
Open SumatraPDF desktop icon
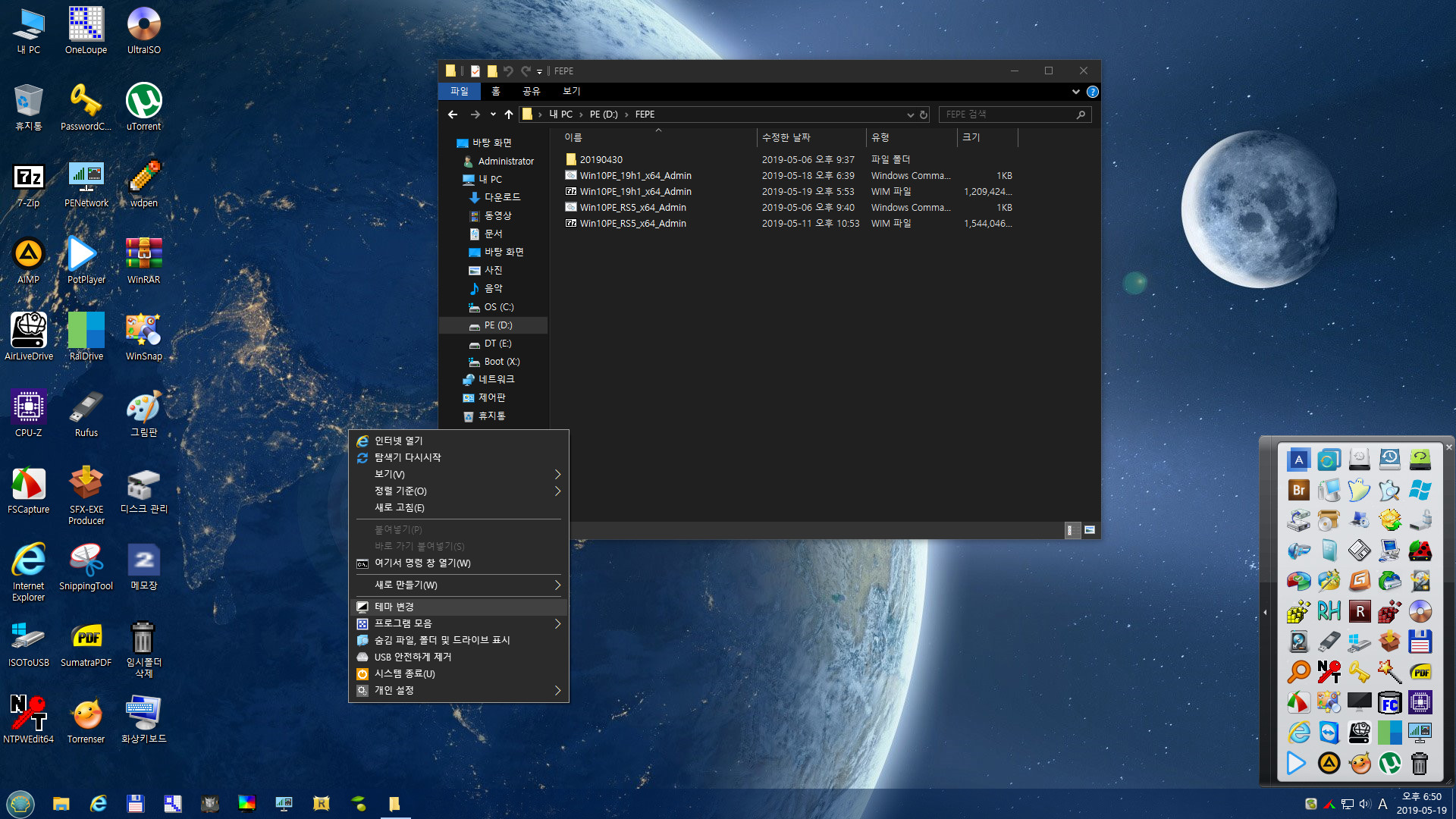click(86, 643)
